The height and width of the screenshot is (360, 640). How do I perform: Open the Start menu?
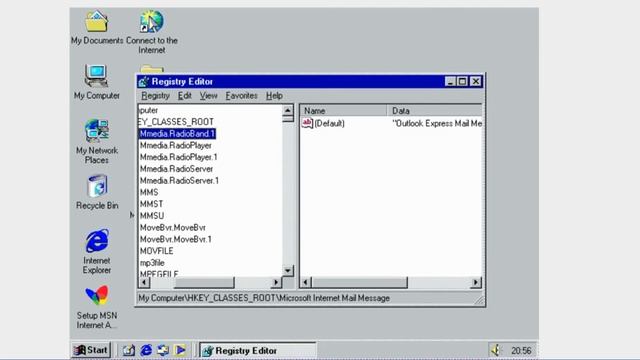click(91, 350)
